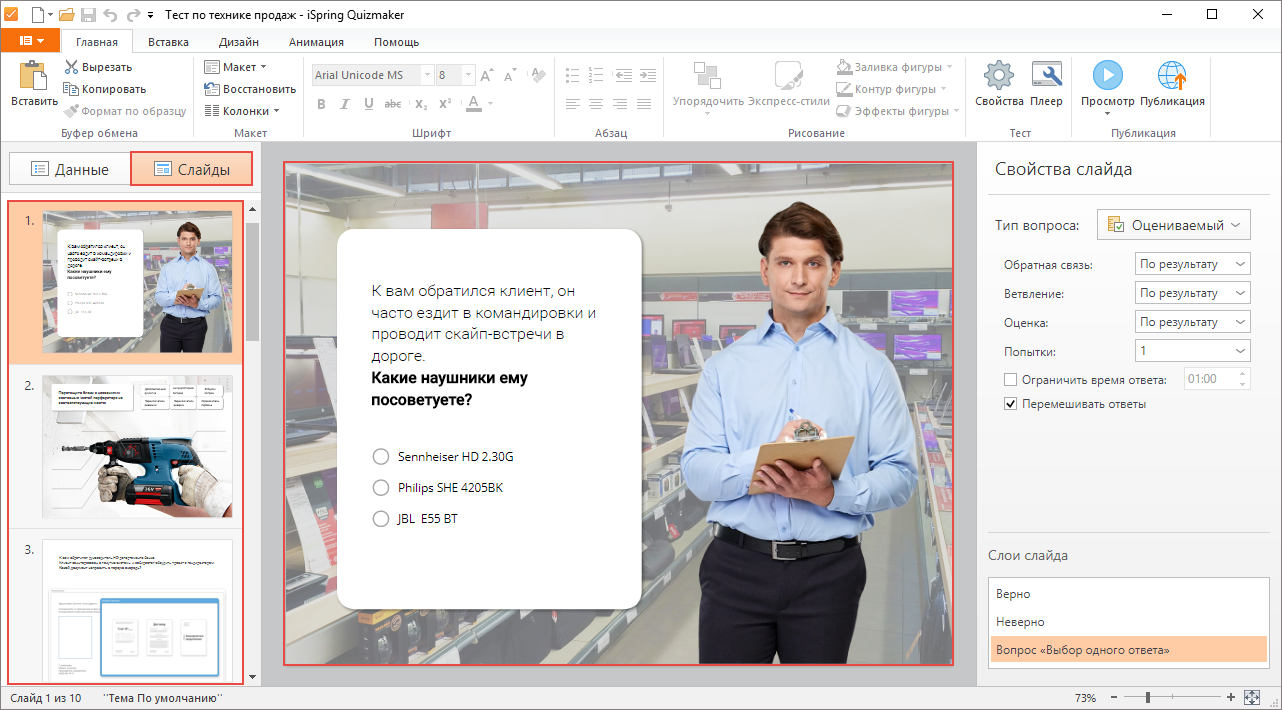This screenshot has height=710, width=1282.
Task: Align text right
Action: tap(622, 104)
